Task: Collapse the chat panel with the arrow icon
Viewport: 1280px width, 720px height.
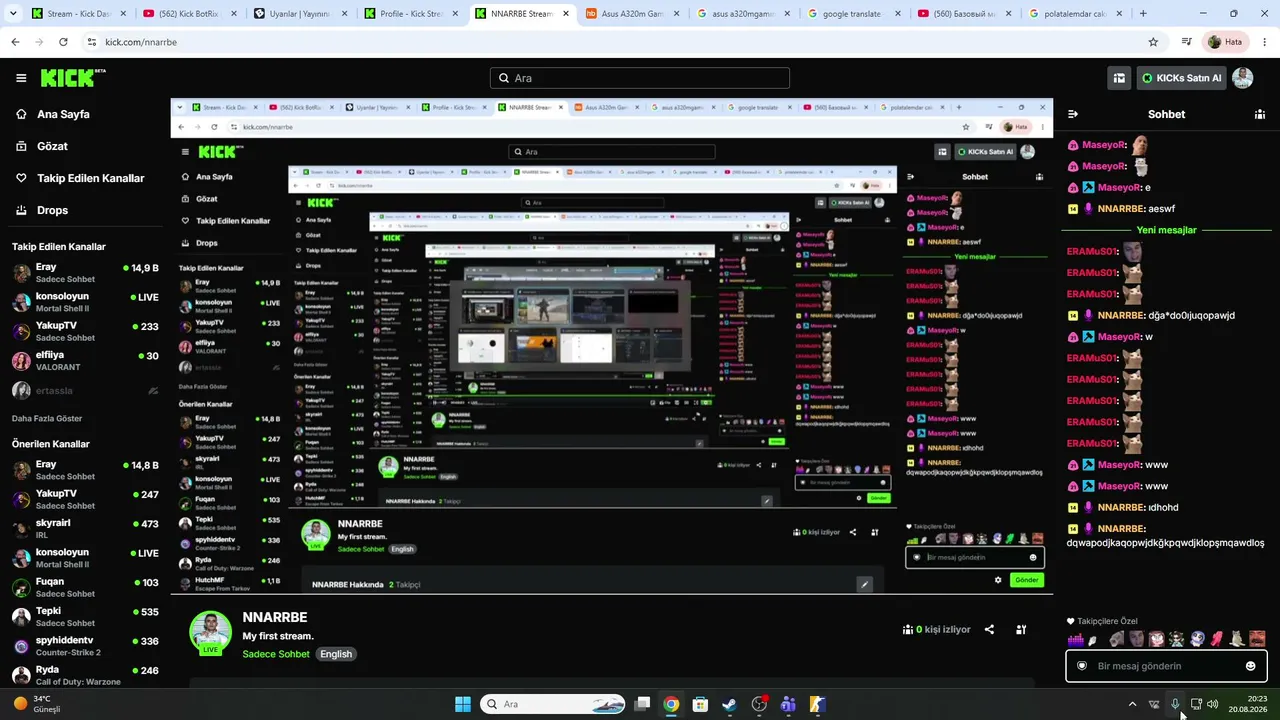Action: 1073,114
